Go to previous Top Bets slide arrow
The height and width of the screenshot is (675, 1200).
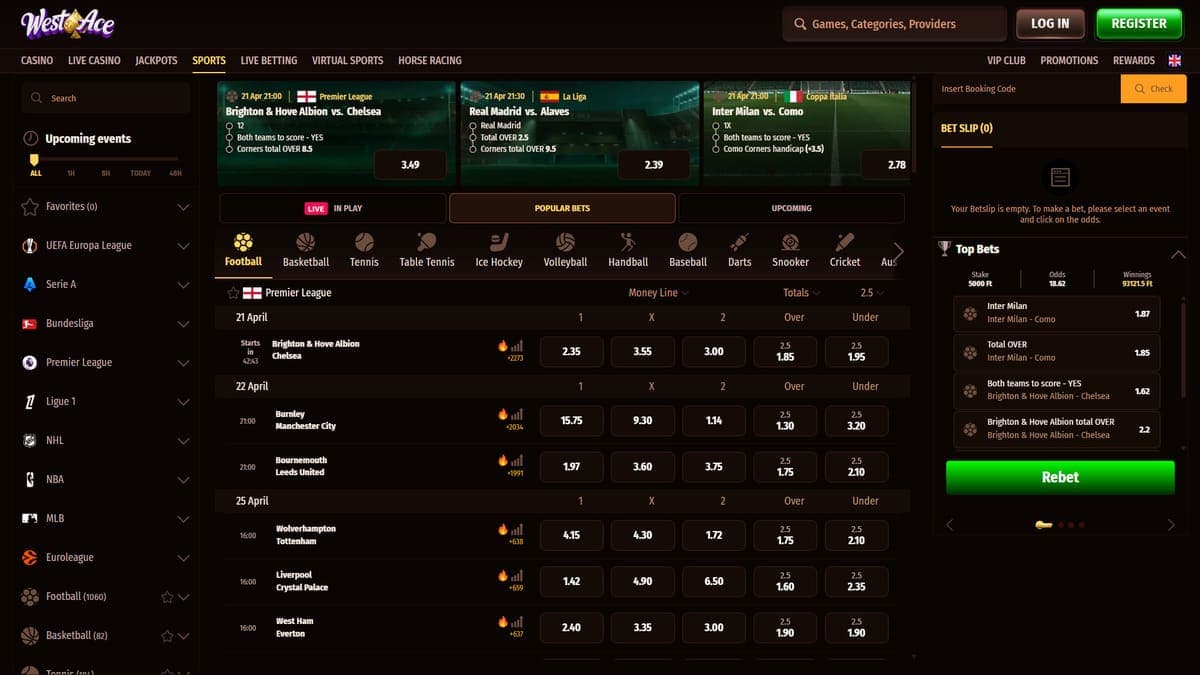(x=949, y=524)
